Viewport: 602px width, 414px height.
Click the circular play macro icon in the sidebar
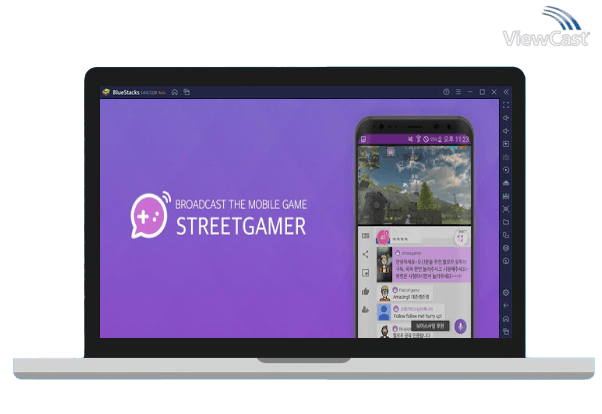[x=506, y=170]
